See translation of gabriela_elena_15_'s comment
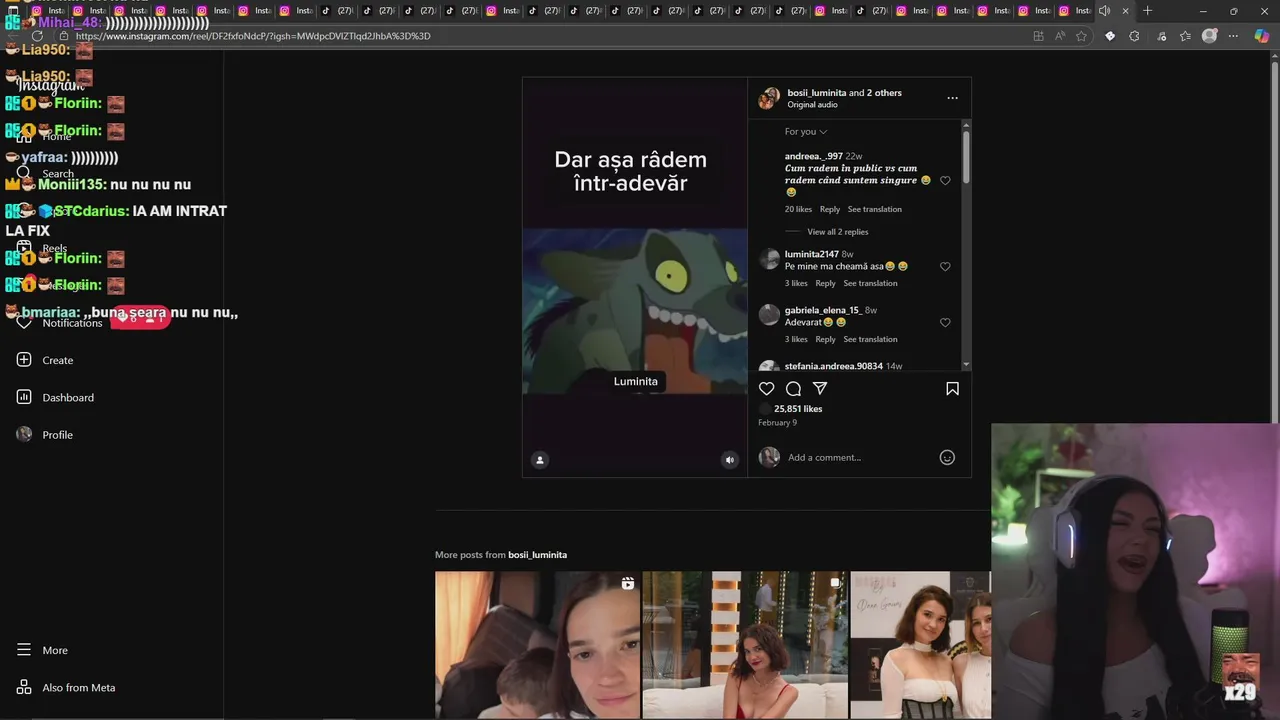 pyautogui.click(x=870, y=339)
